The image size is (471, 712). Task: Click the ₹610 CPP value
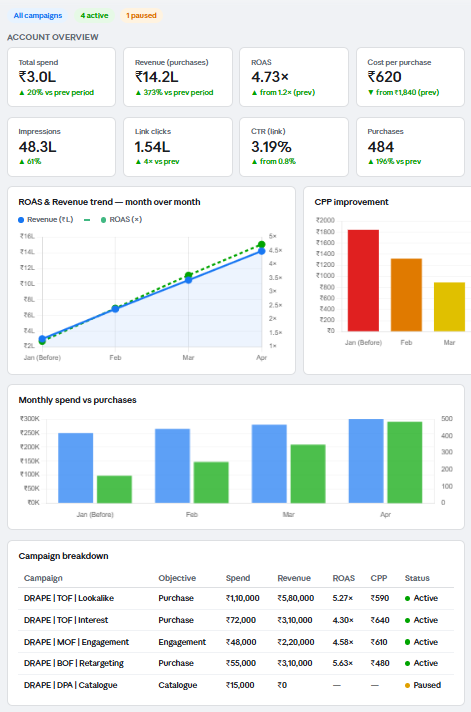379,642
